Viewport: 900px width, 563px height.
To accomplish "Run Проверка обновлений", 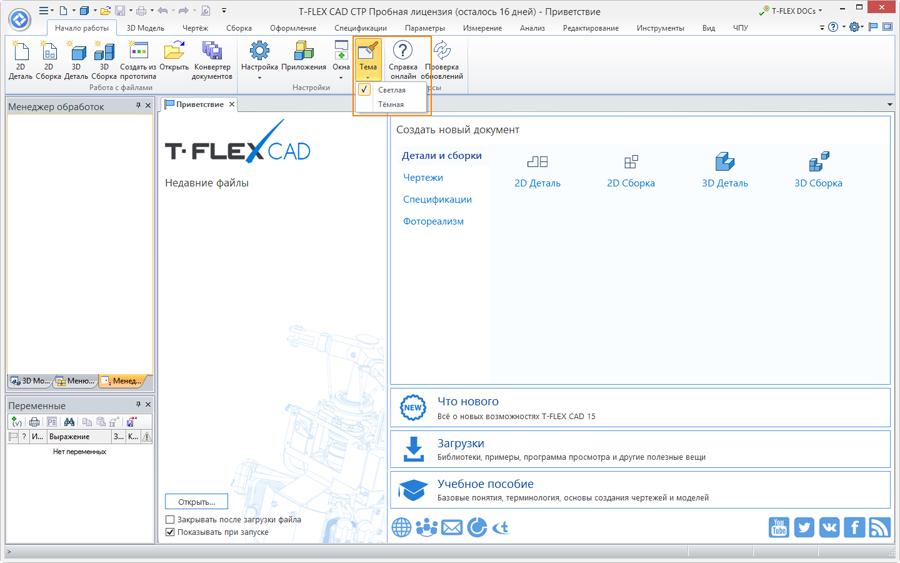I will point(442,60).
